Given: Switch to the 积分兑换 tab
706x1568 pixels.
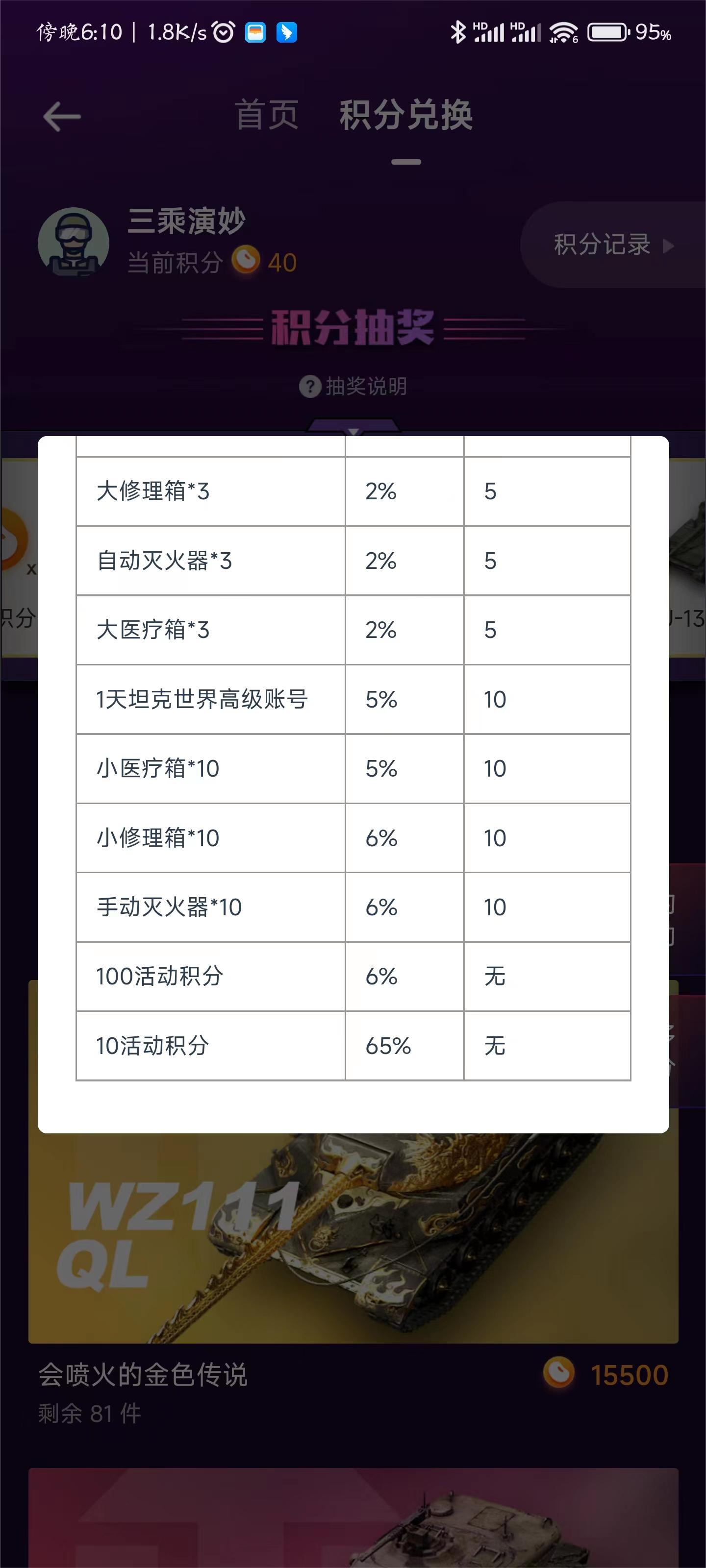Looking at the screenshot, I should (406, 115).
